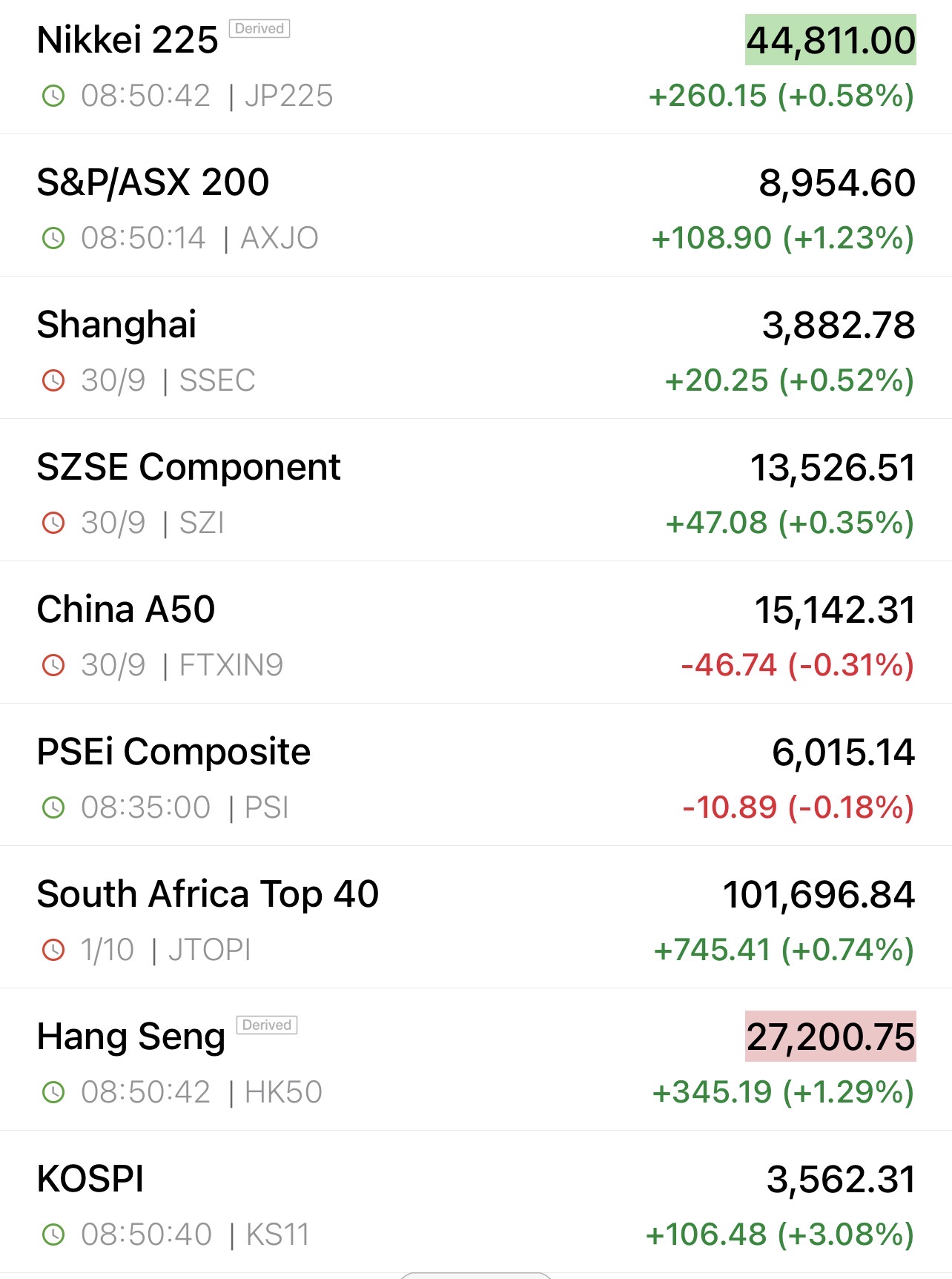Tap the Derived badge next to Nikkei 225
Screen dimensions: 952x1279
coord(260,29)
